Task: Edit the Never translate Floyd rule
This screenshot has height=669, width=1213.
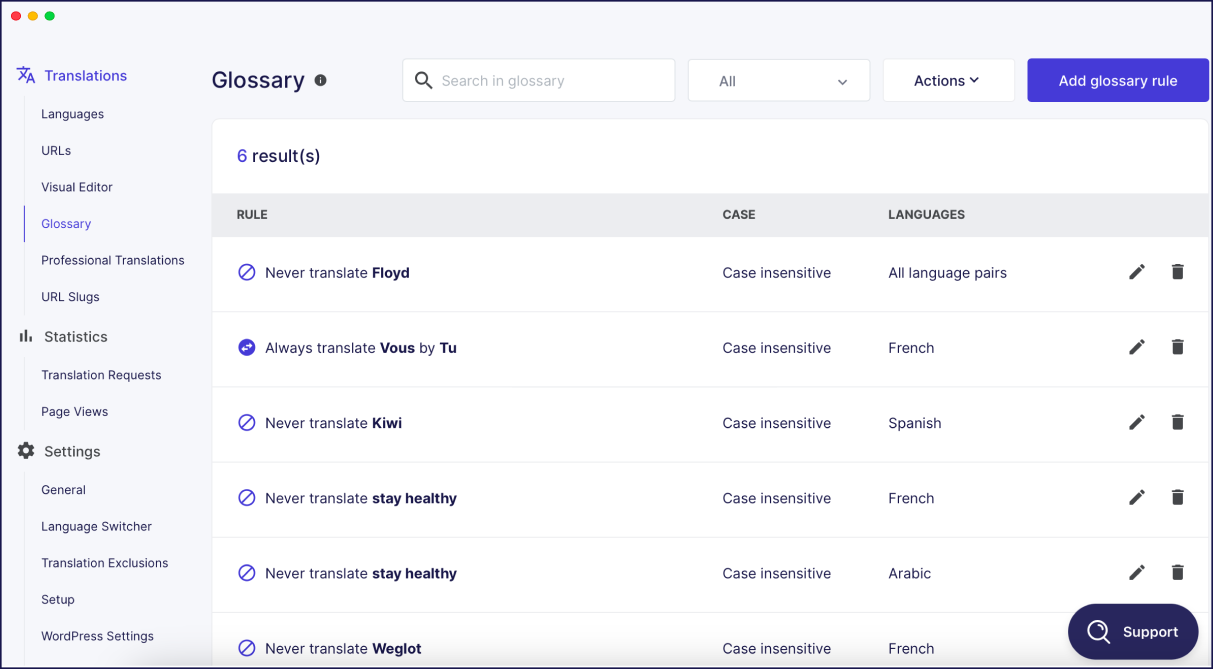Action: coord(1137,272)
